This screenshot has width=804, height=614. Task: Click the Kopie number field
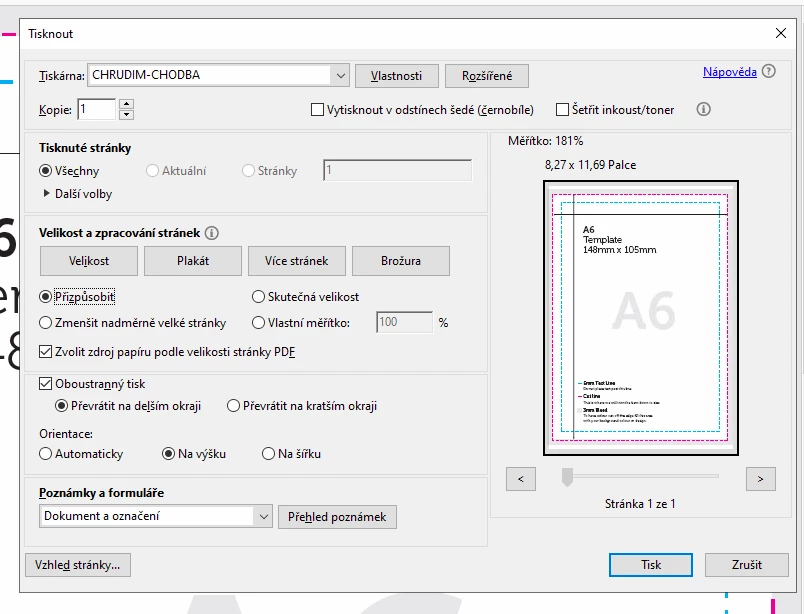tap(96, 109)
